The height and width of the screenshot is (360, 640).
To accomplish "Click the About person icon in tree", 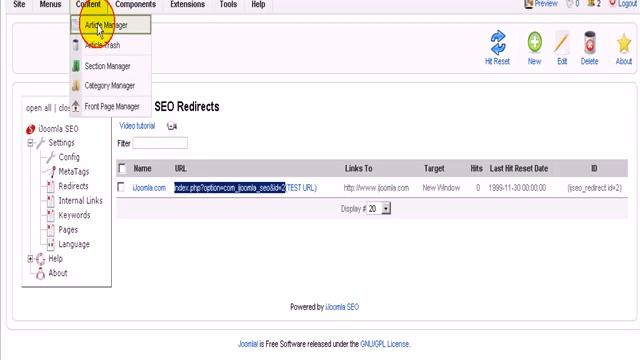I will pyautogui.click(x=40, y=273).
